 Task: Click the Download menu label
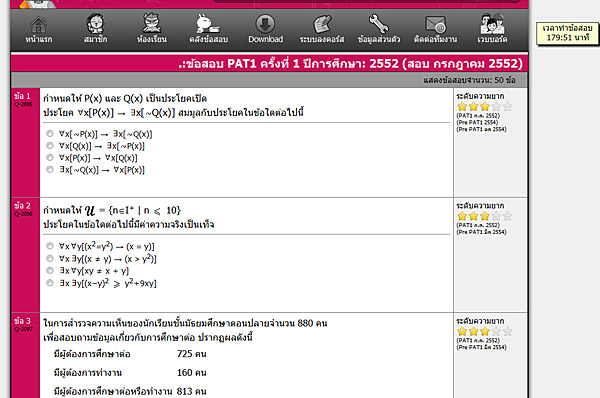tap(266, 39)
